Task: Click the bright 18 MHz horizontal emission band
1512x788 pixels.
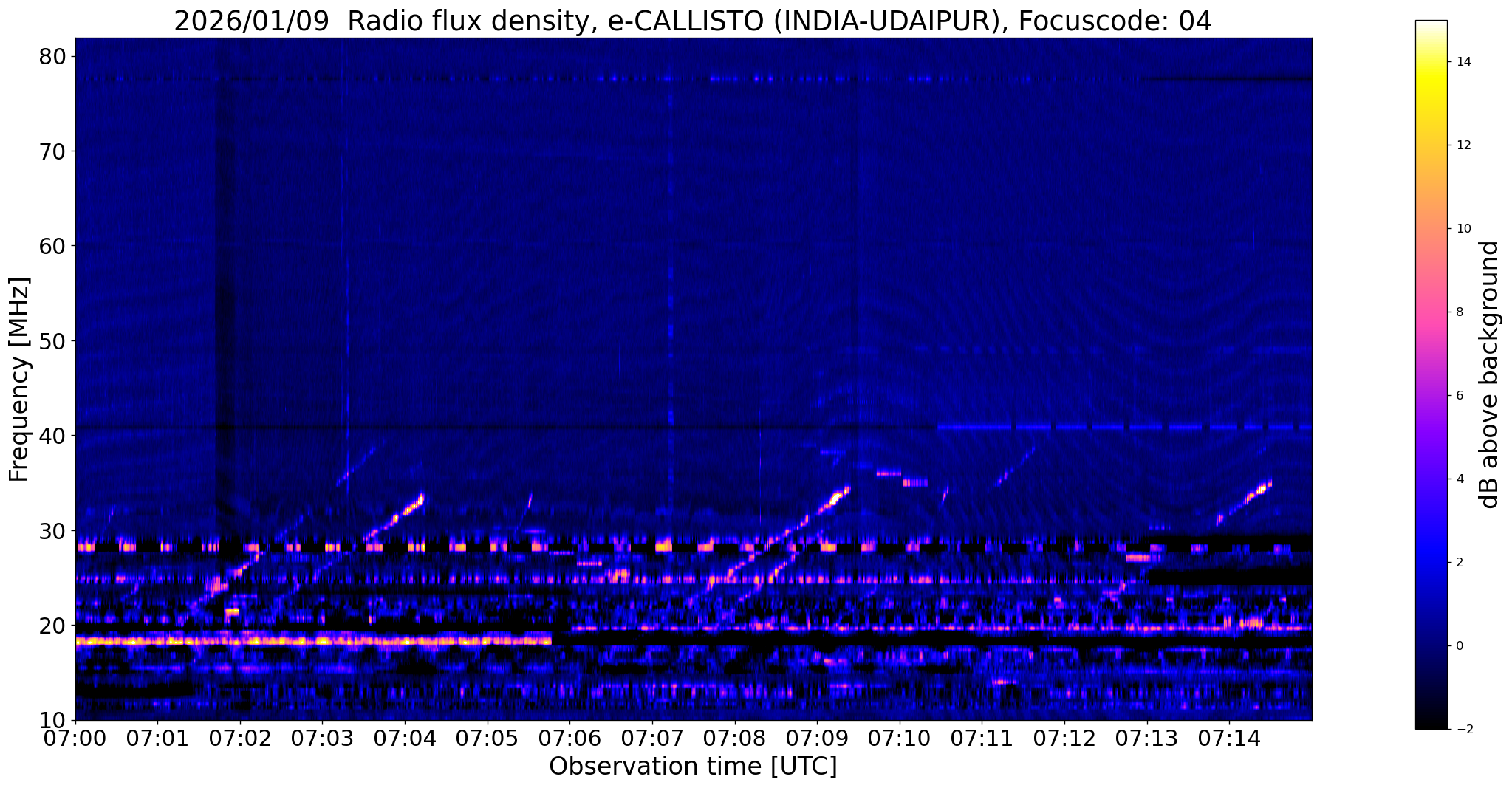Action: coord(314,640)
